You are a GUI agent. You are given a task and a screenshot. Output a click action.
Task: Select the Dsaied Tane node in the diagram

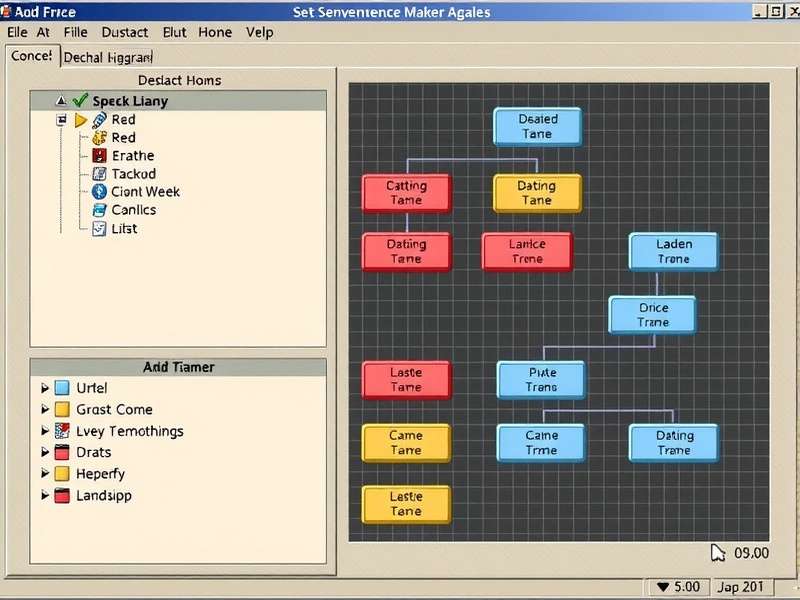pos(538,126)
